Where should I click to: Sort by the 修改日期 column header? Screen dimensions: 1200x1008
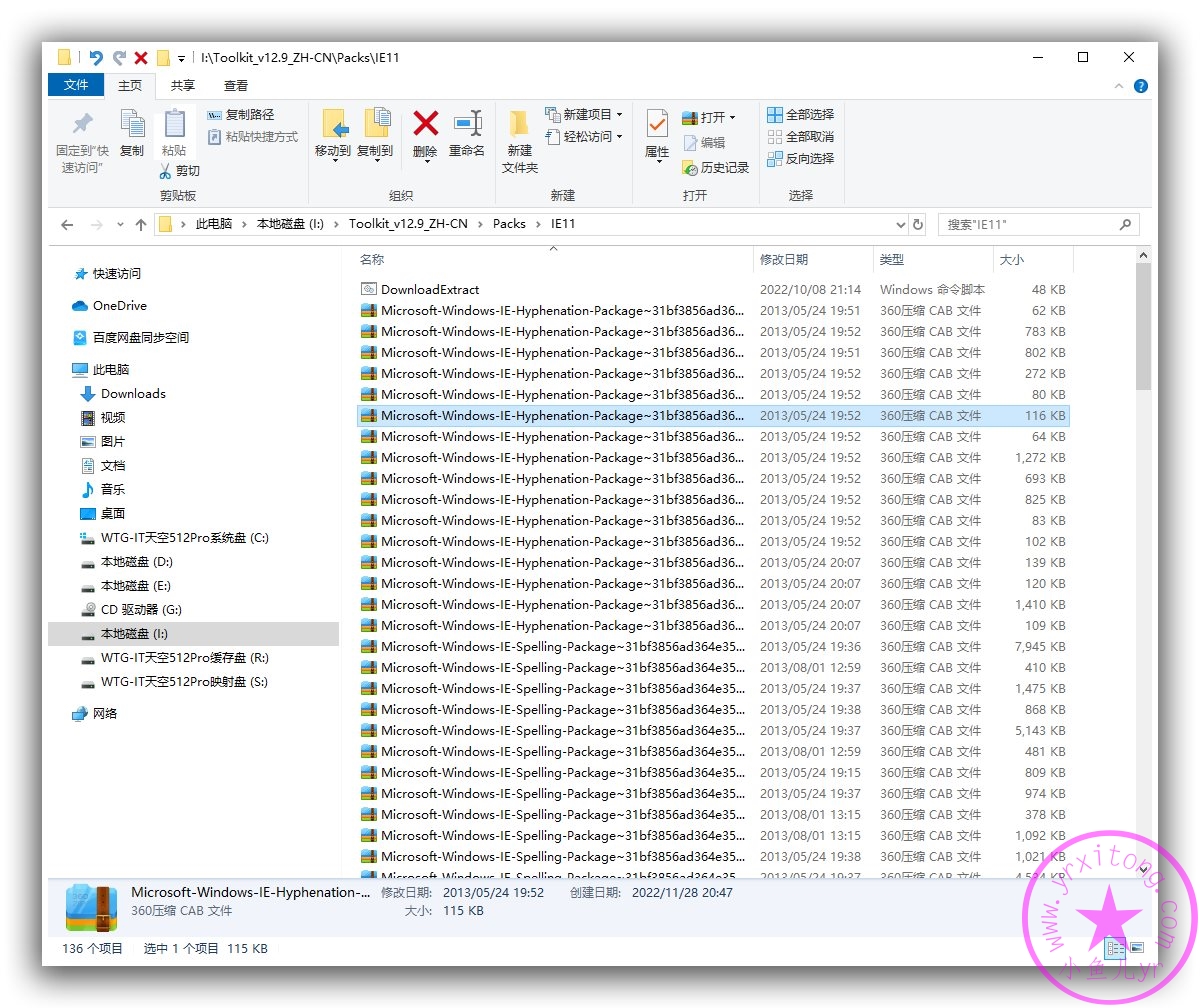coord(813,259)
